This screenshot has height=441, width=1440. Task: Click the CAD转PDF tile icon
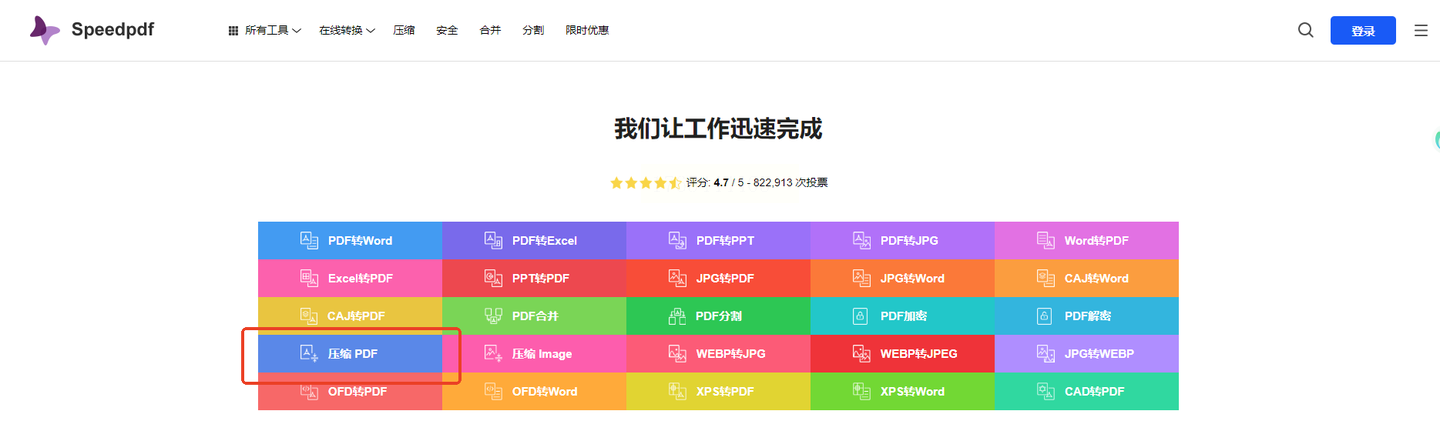point(1045,391)
